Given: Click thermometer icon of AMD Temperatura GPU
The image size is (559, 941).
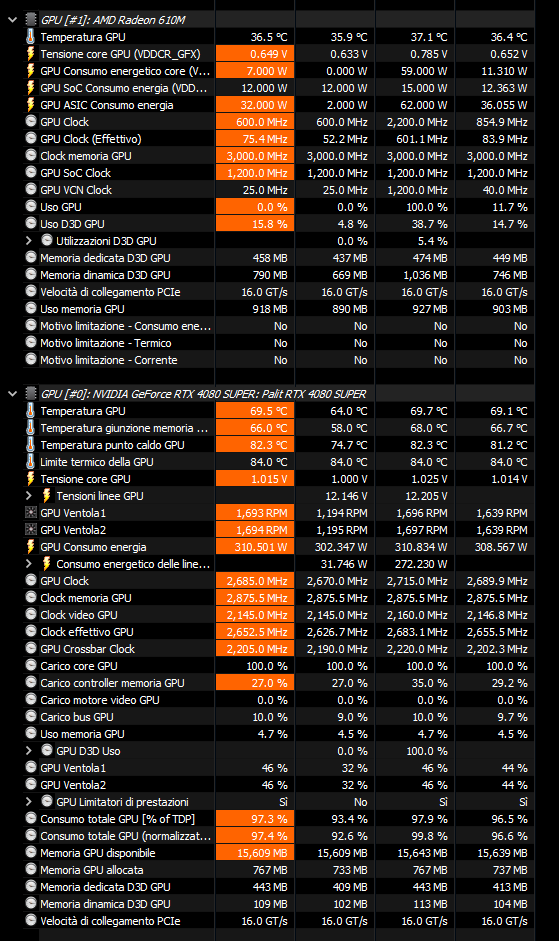Looking at the screenshot, I should click(x=31, y=37).
